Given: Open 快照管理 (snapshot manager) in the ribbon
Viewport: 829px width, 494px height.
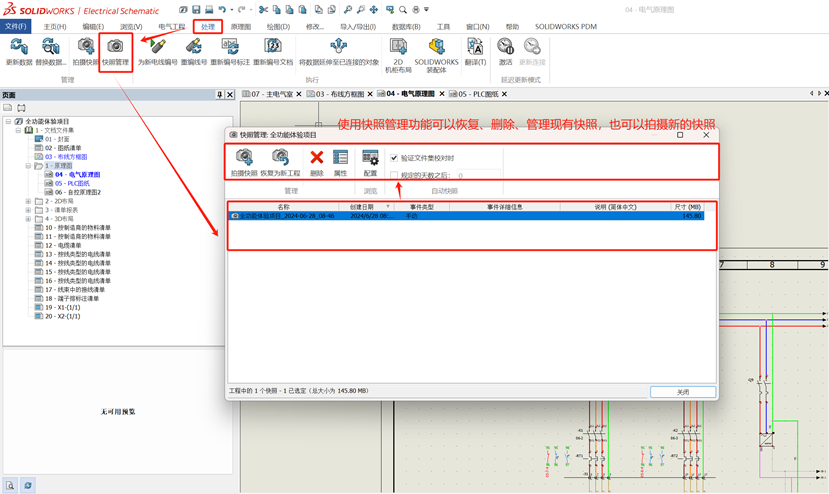Looking at the screenshot, I should pyautogui.click(x=115, y=51).
